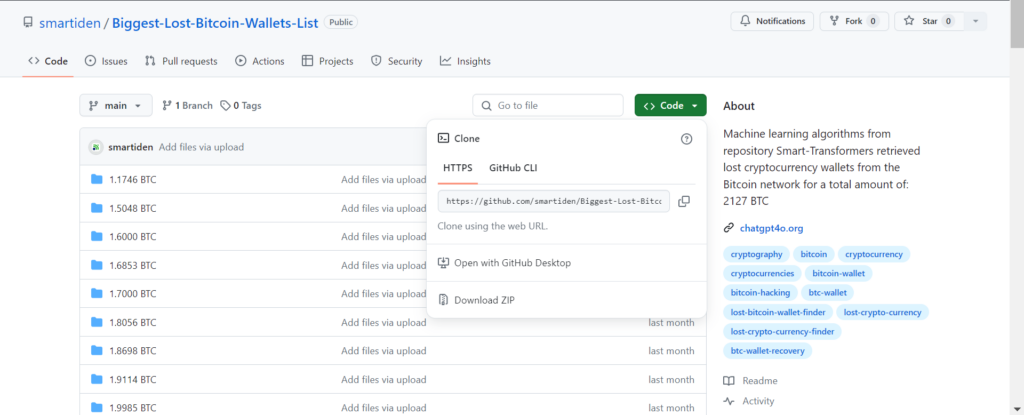Viewport: 1024px width, 415px height.
Task: Click the btc-wallet topic tag
Action: click(x=827, y=292)
